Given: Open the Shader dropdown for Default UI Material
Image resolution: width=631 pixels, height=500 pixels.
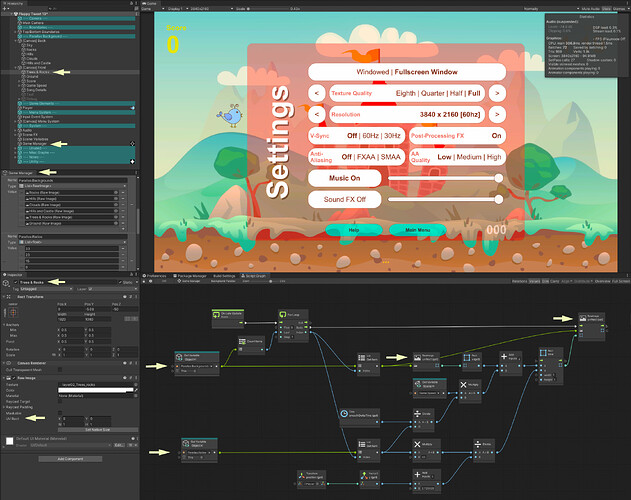Looking at the screenshot, I should pyautogui.click(x=71, y=445).
